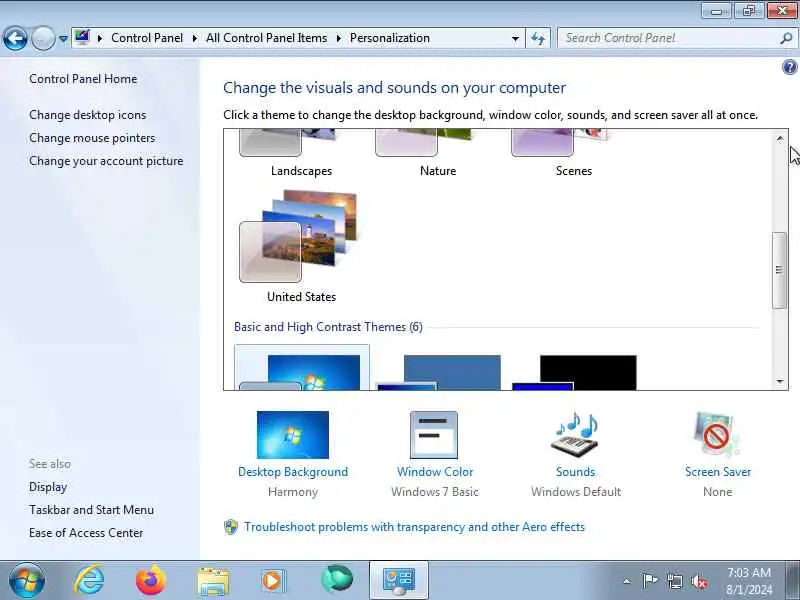Open the Window Color icon
Screen dimensions: 800x600
[434, 435]
